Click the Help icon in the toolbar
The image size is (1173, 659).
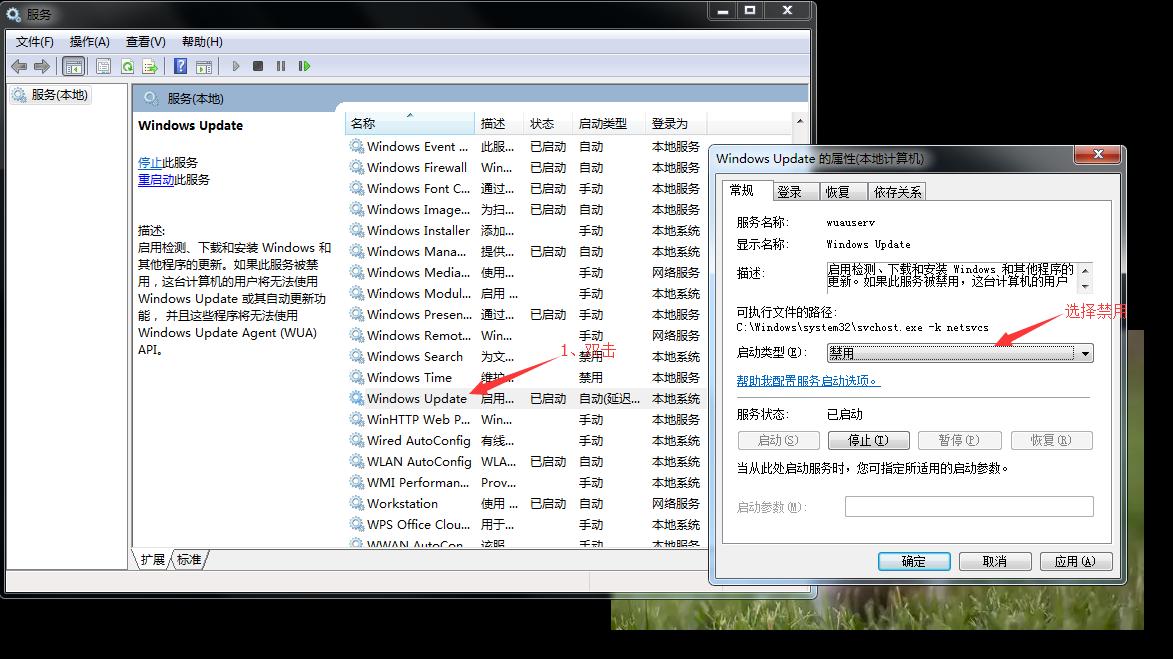pyautogui.click(x=180, y=66)
